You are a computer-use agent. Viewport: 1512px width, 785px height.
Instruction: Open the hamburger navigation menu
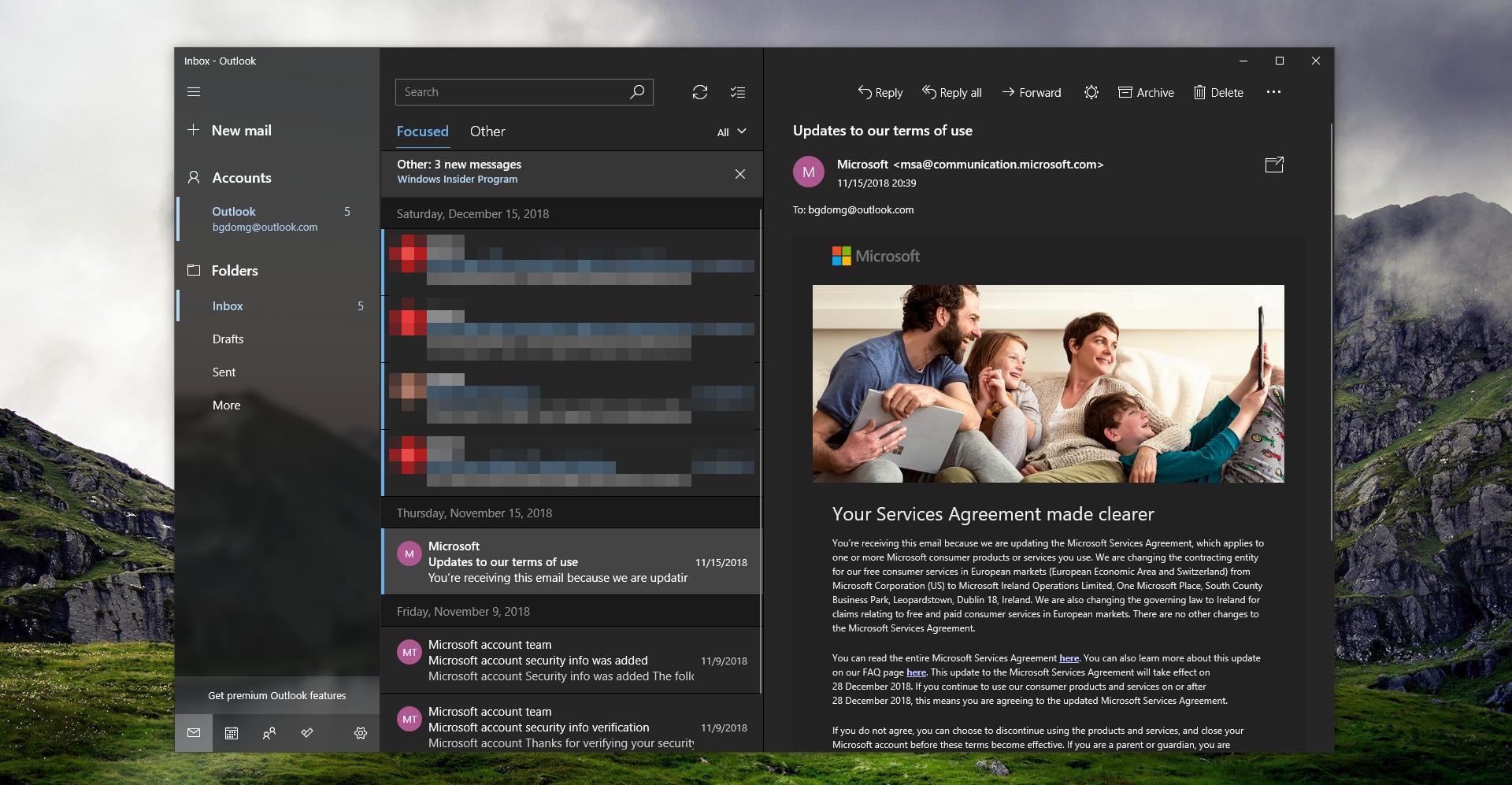tap(194, 92)
